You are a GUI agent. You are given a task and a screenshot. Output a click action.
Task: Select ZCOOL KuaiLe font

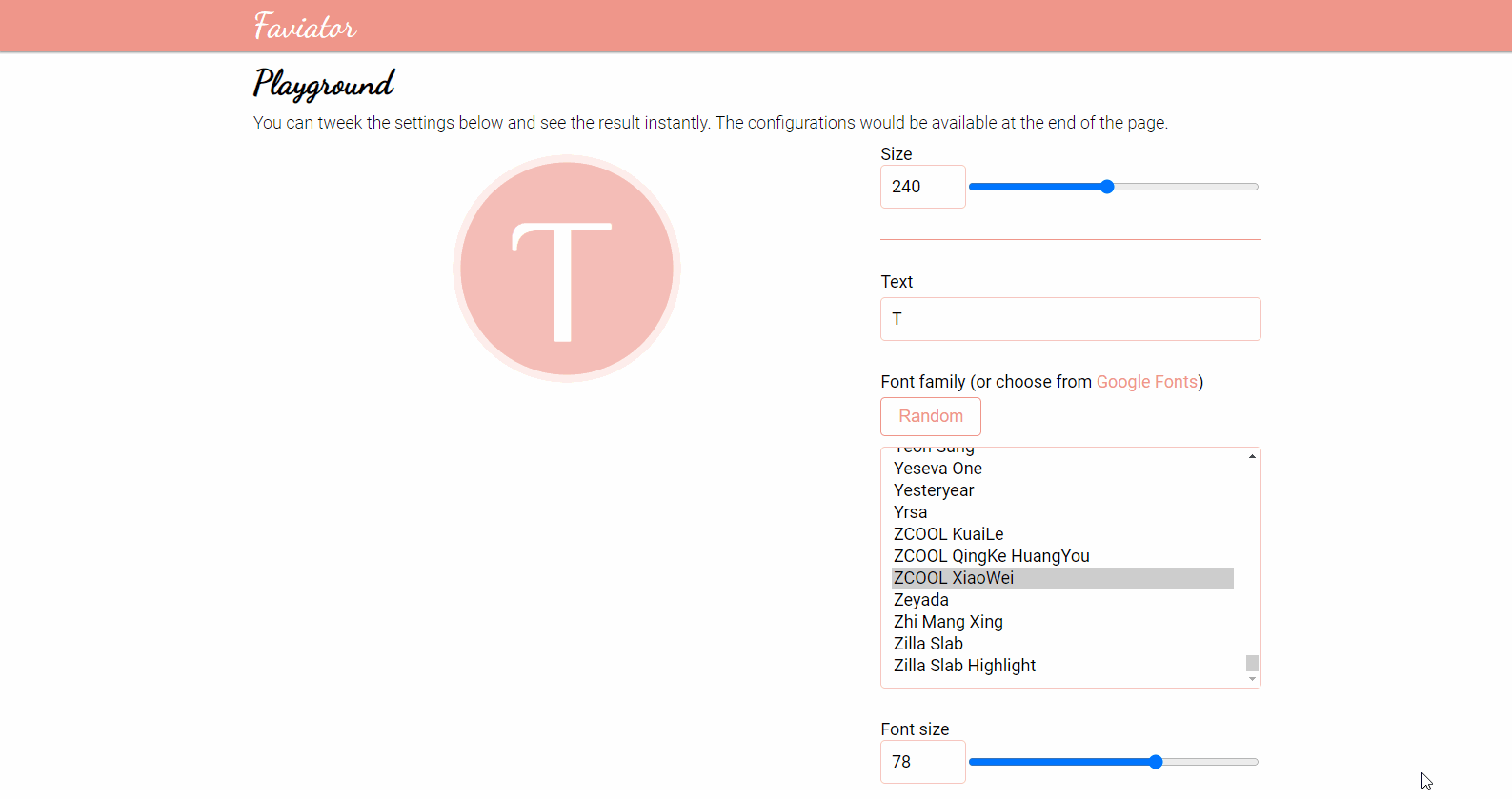(x=1062, y=534)
